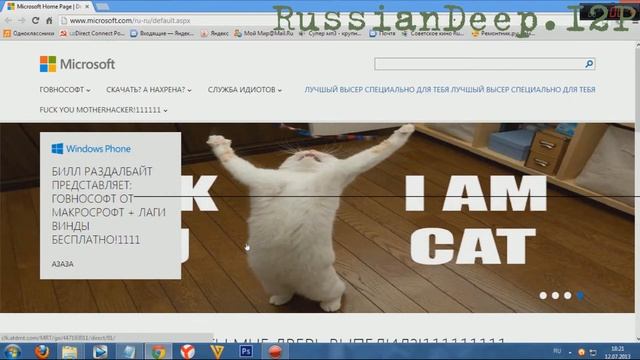Click the orange tray notification icon
The image size is (640, 360).
click(582, 352)
